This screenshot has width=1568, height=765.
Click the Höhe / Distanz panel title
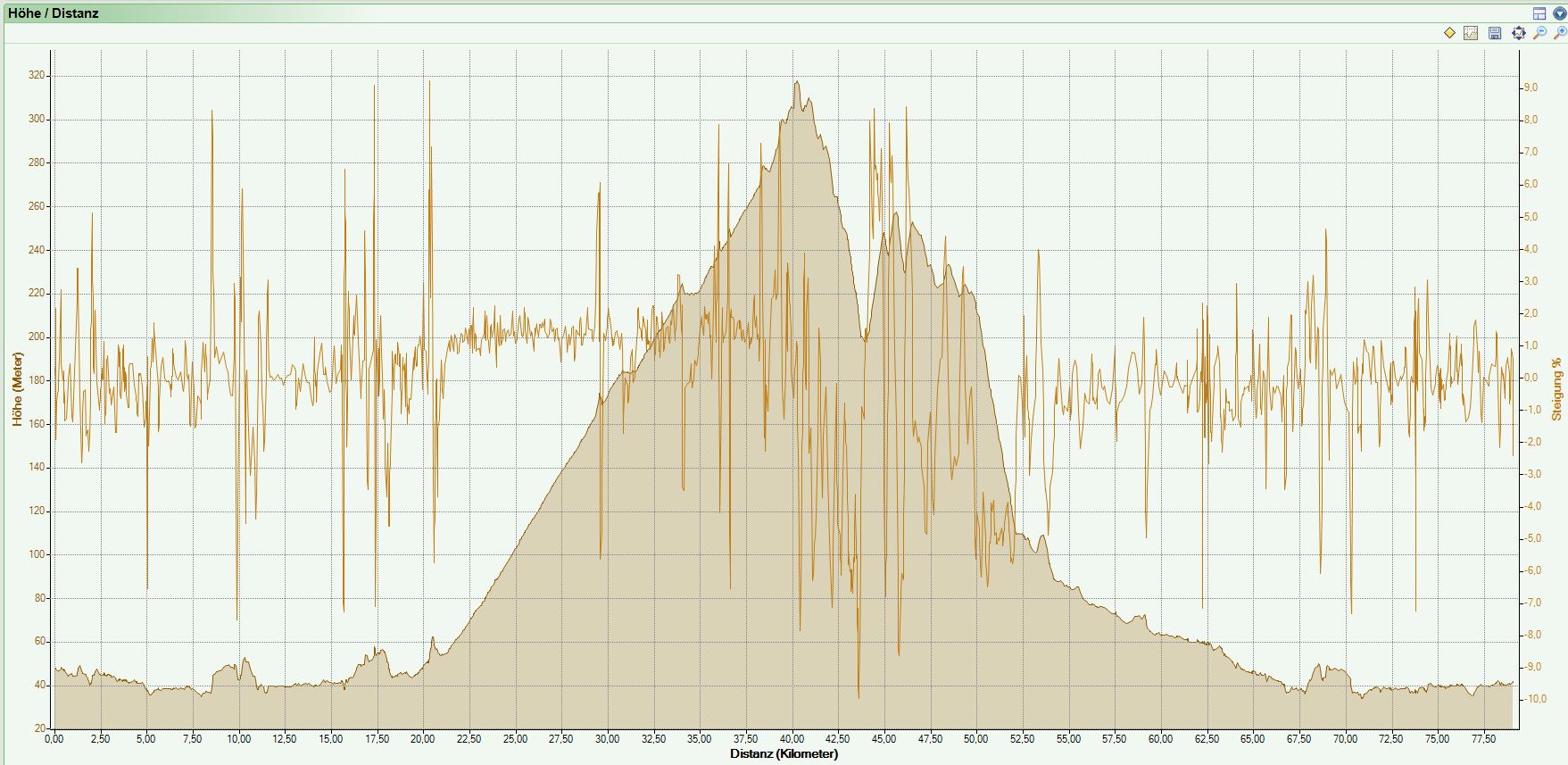click(54, 13)
